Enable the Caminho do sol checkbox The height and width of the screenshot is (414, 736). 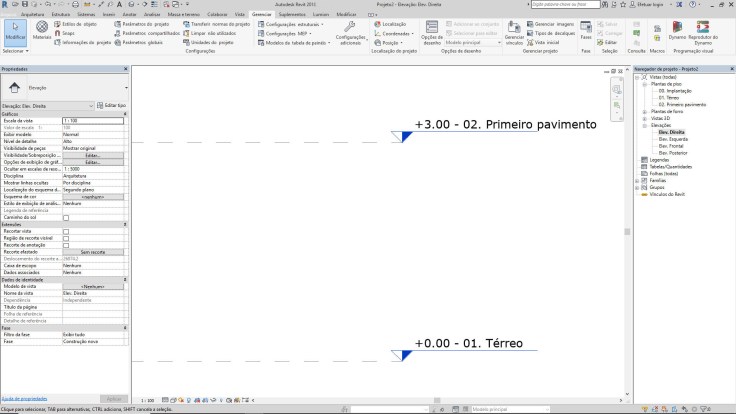(x=66, y=217)
